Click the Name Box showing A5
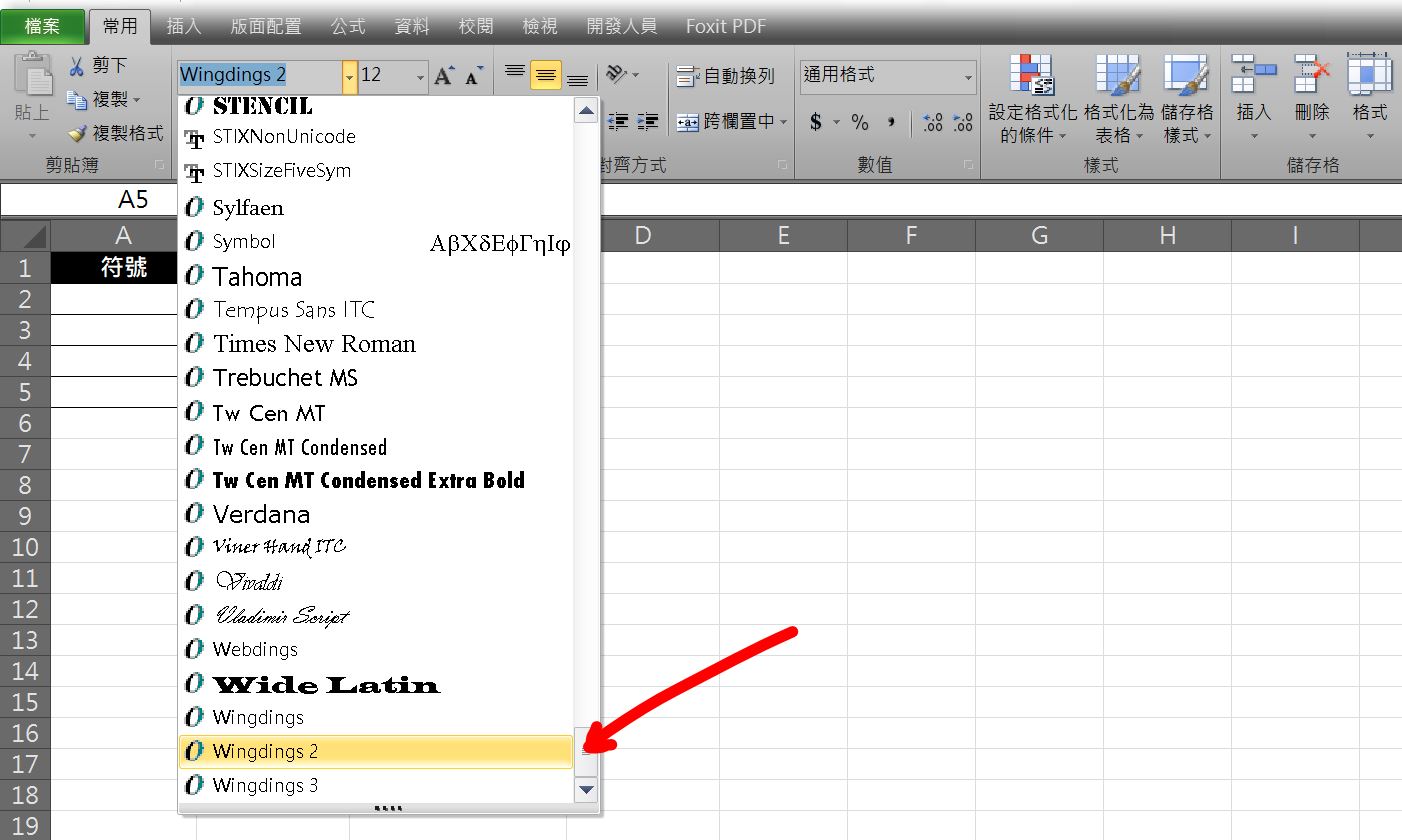 coord(89,200)
